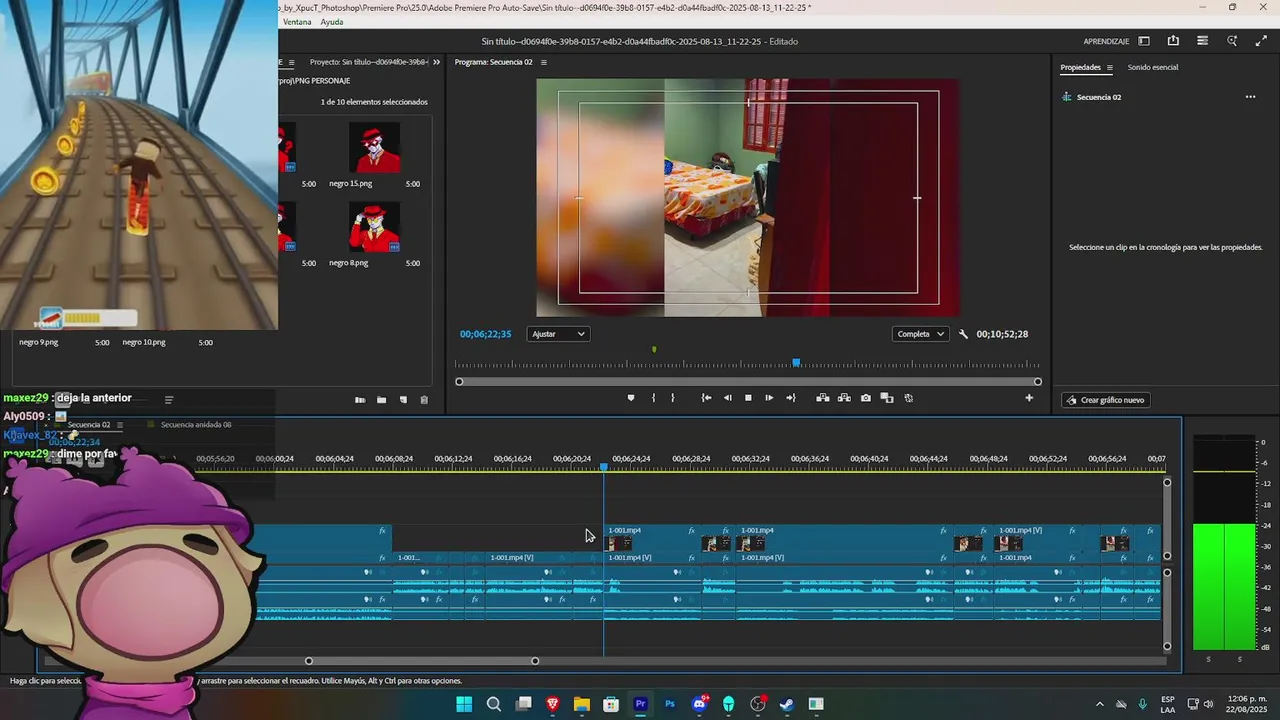Click the search icon in top bar
This screenshot has height=720, width=1280.
(x=1232, y=41)
